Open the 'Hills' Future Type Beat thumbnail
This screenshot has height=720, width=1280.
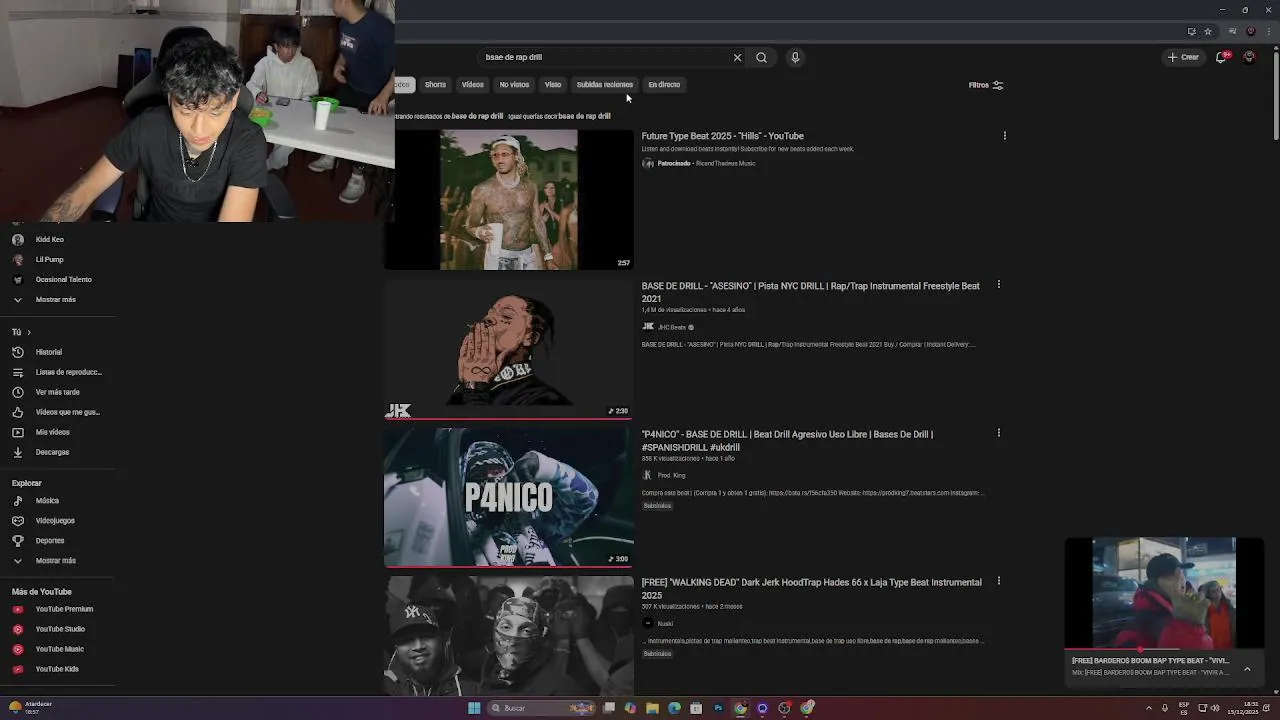[509, 200]
